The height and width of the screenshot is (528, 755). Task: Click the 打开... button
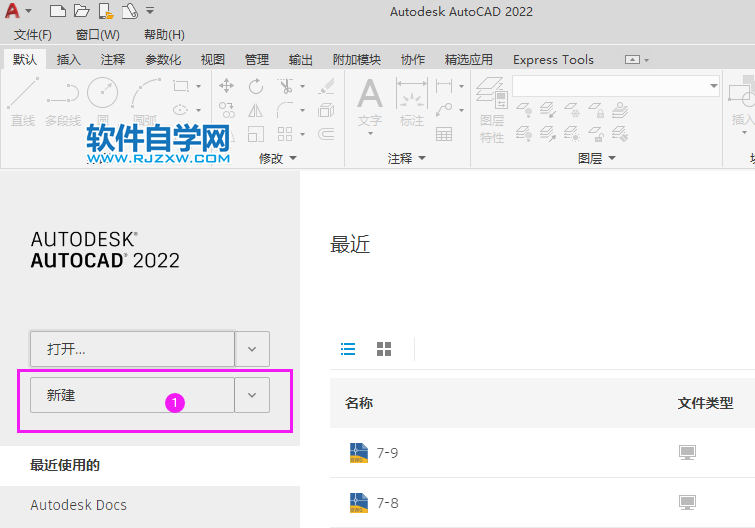click(132, 349)
